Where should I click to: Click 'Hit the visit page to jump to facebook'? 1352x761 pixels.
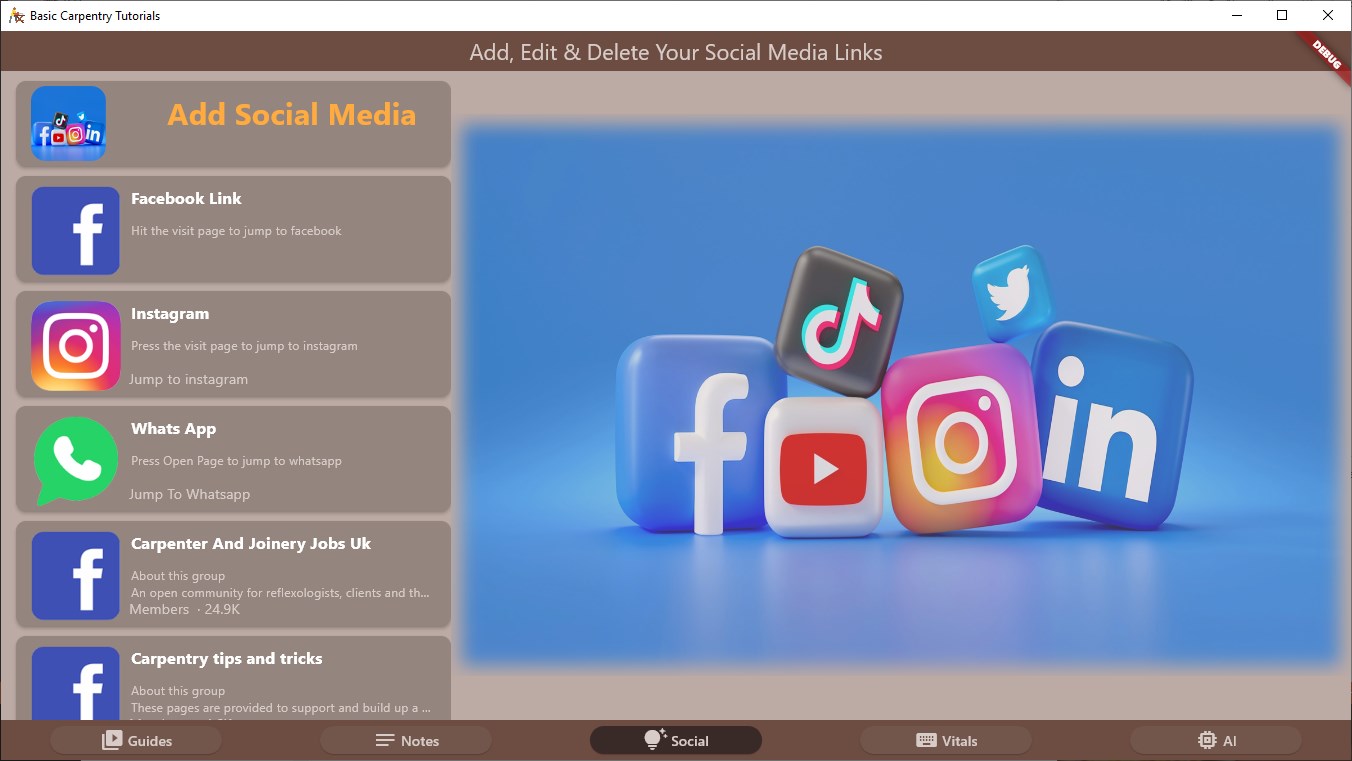click(236, 231)
